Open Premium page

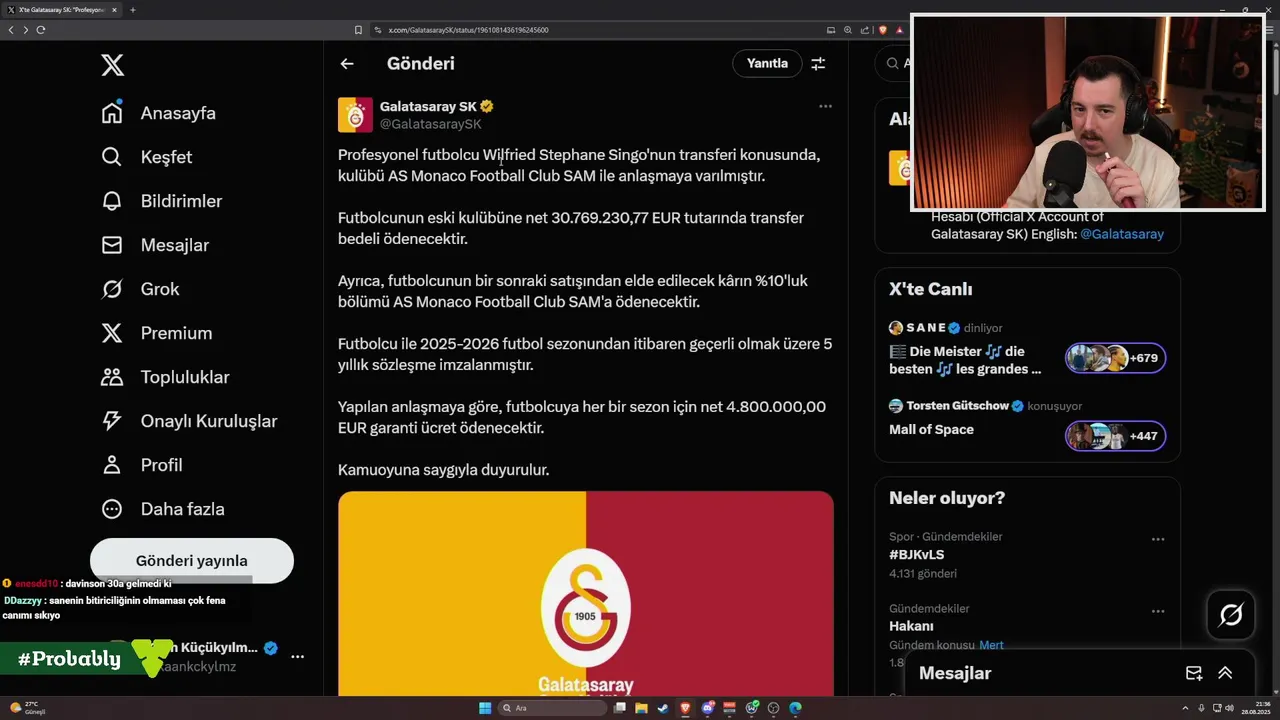click(x=157, y=333)
